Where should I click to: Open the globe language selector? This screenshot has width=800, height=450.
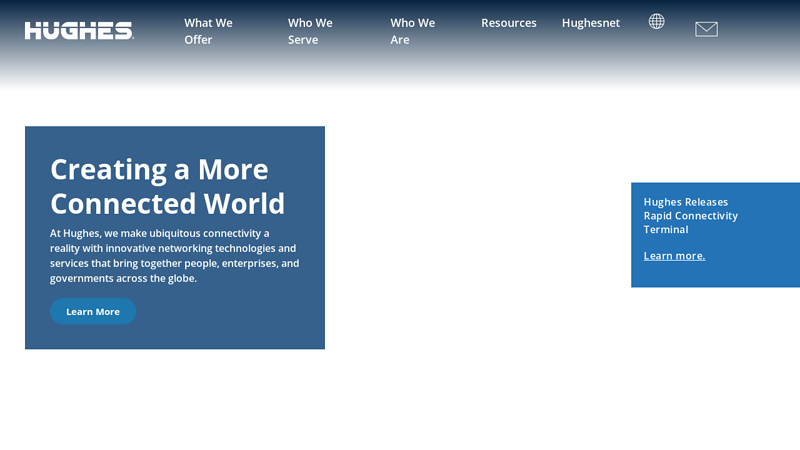tap(656, 21)
